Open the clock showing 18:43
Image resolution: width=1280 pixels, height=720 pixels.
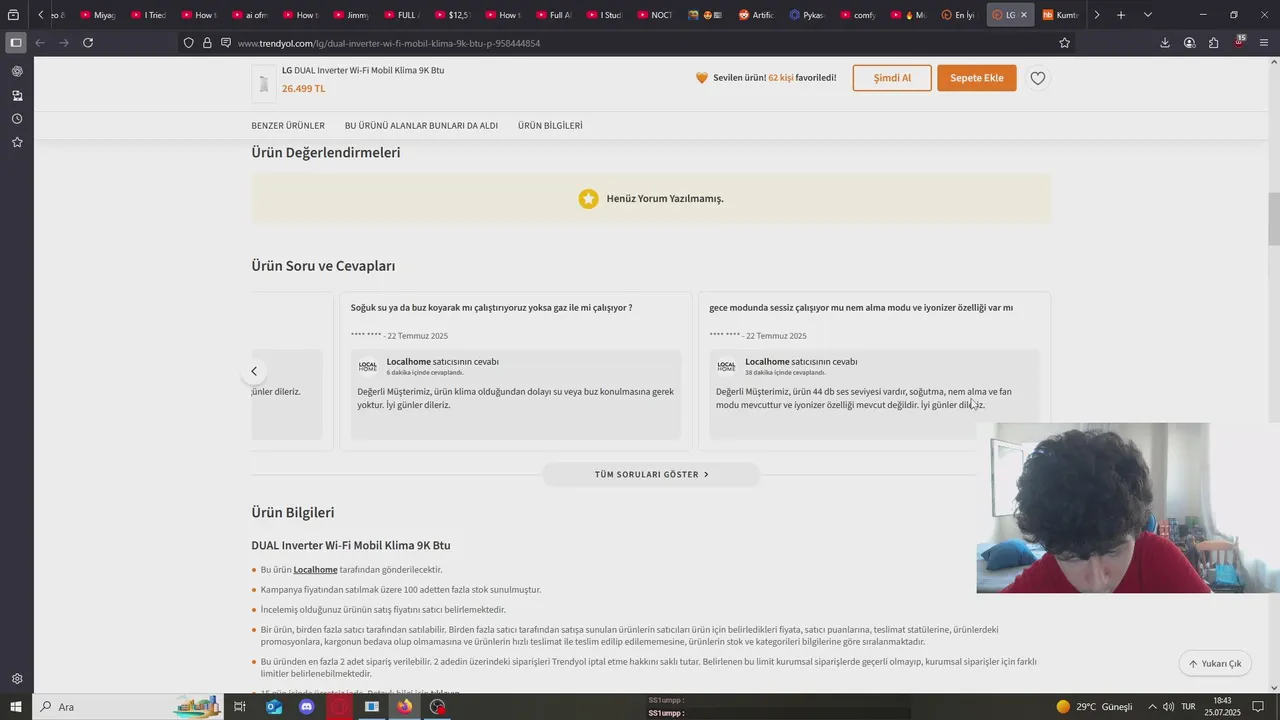tap(1222, 707)
